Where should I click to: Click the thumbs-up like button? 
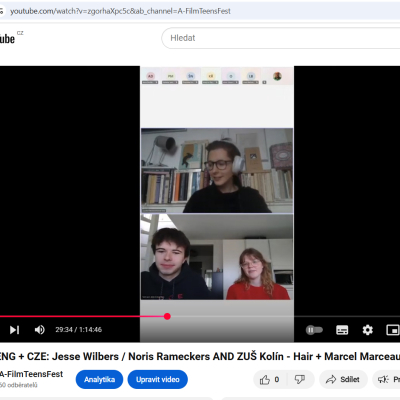click(x=270, y=379)
